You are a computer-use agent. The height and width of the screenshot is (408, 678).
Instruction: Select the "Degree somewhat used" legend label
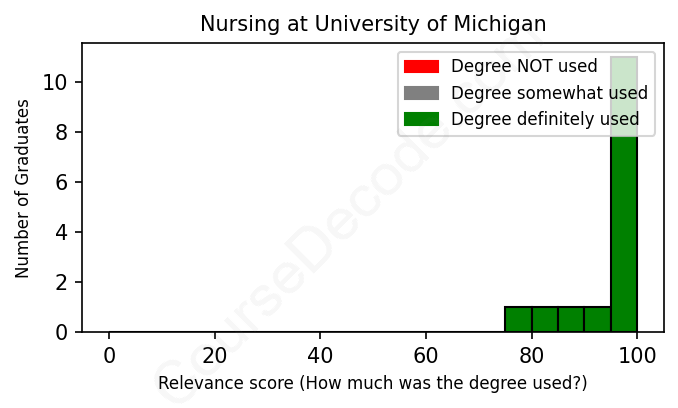coord(549,93)
